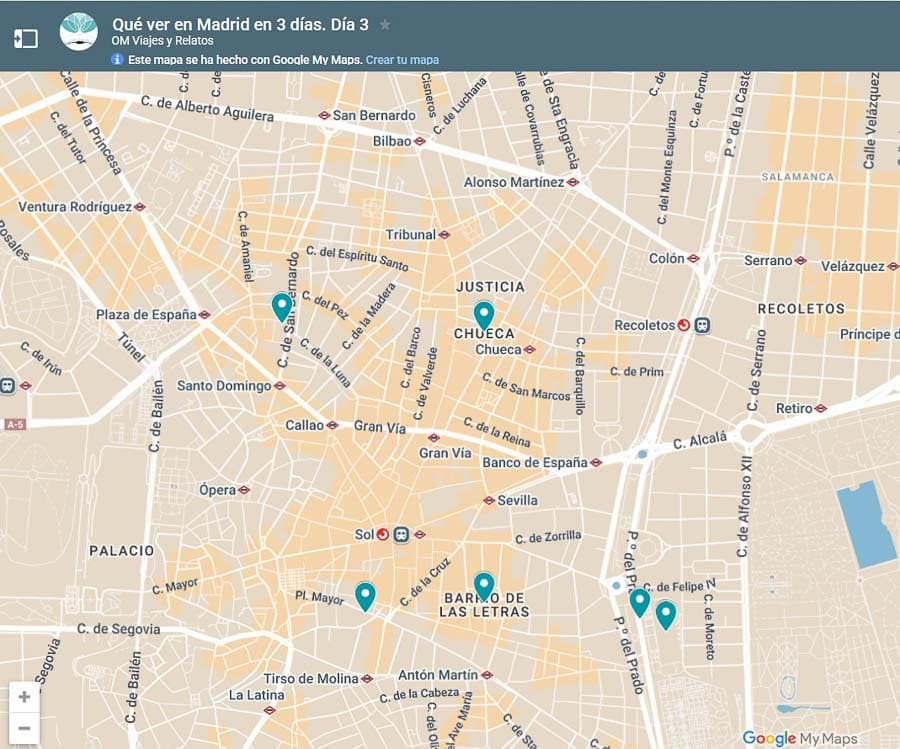900x749 pixels.
Task: Click the Santo Domingo metro icon
Action: point(280,386)
